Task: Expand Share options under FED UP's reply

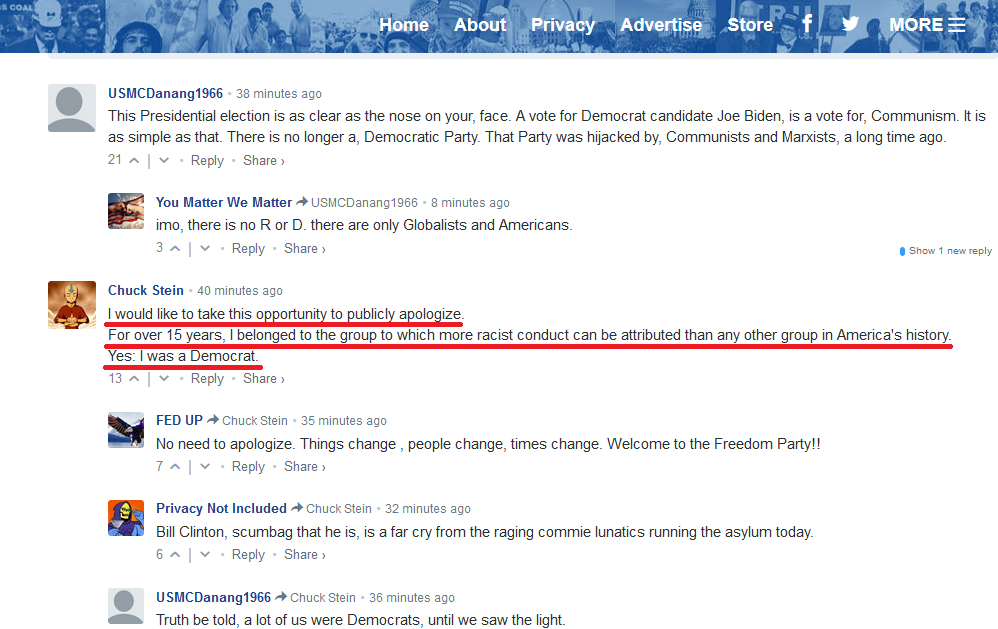Action: pos(304,467)
